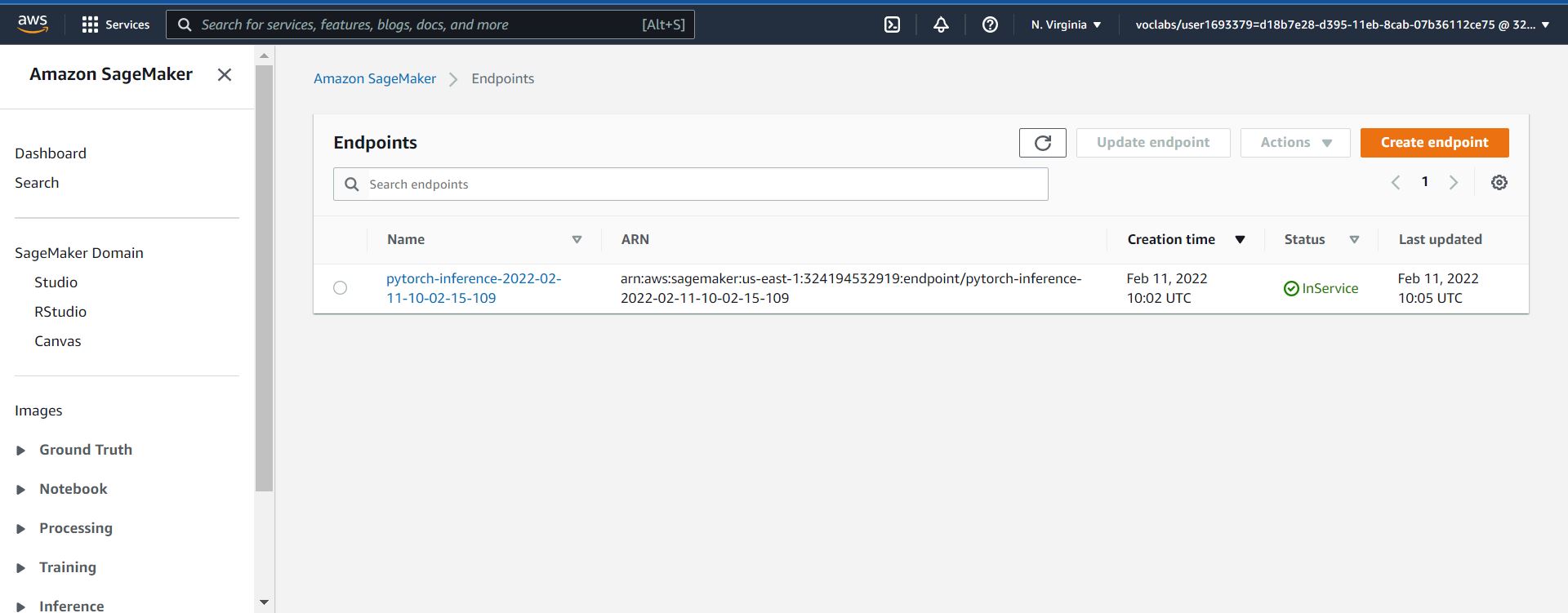Select the pytorch-inference endpoint radio button

[341, 287]
